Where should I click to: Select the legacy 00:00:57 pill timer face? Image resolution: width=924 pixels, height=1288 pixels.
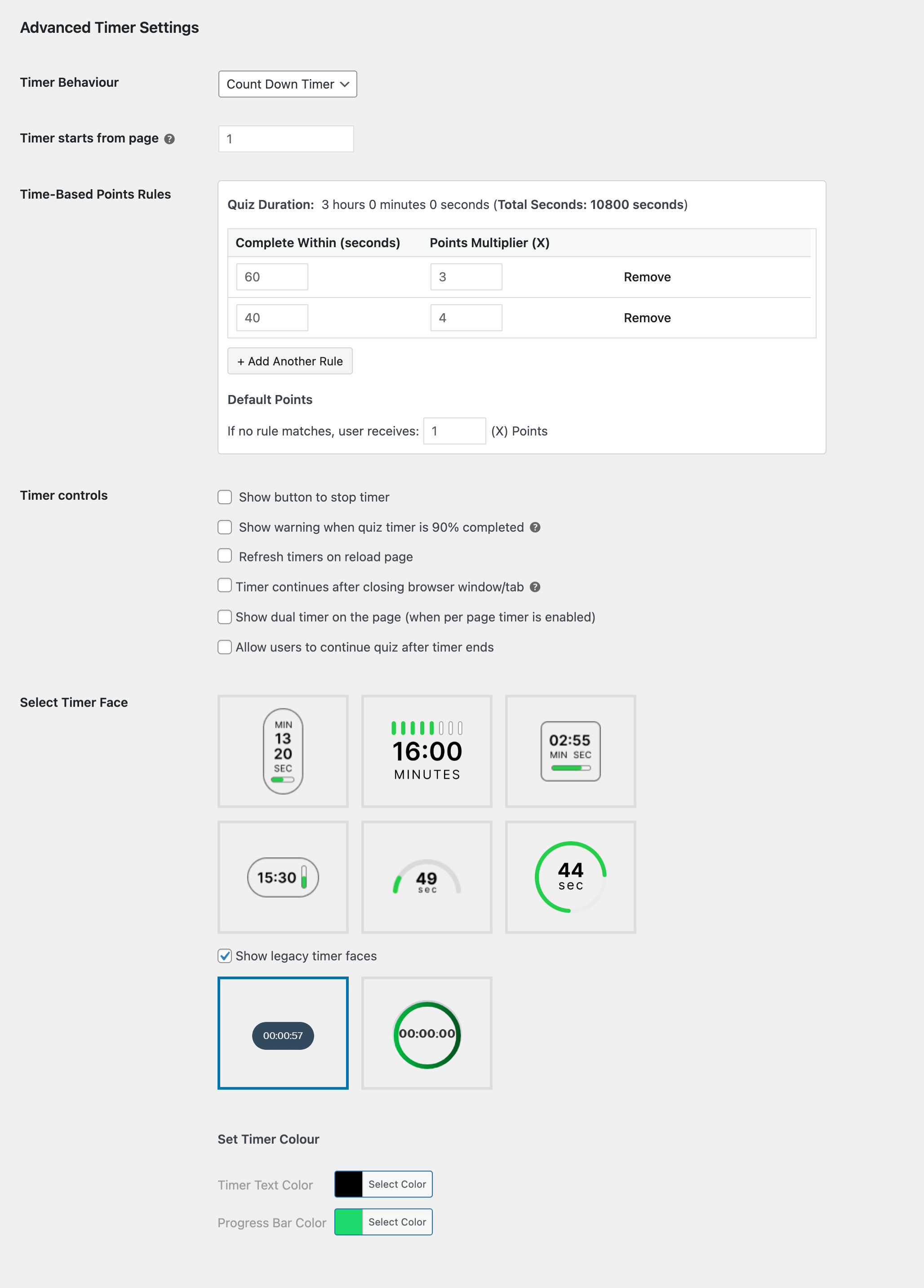tap(283, 1034)
